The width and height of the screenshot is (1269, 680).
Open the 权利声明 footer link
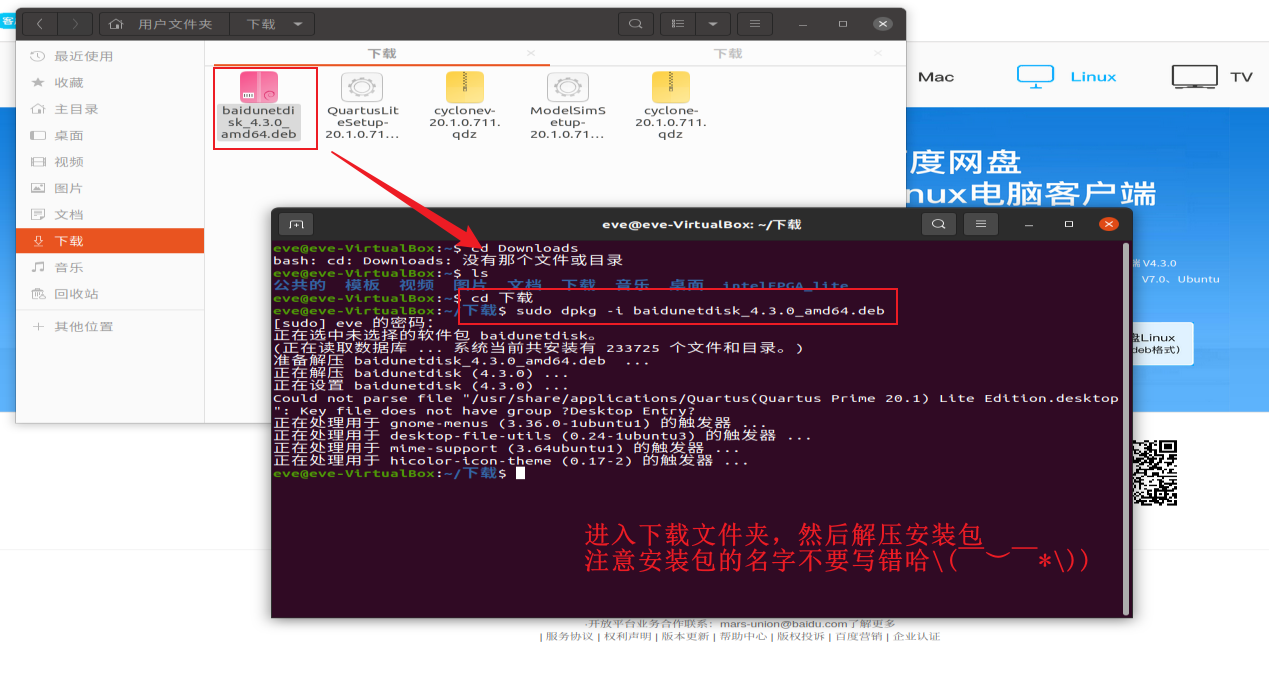point(627,636)
